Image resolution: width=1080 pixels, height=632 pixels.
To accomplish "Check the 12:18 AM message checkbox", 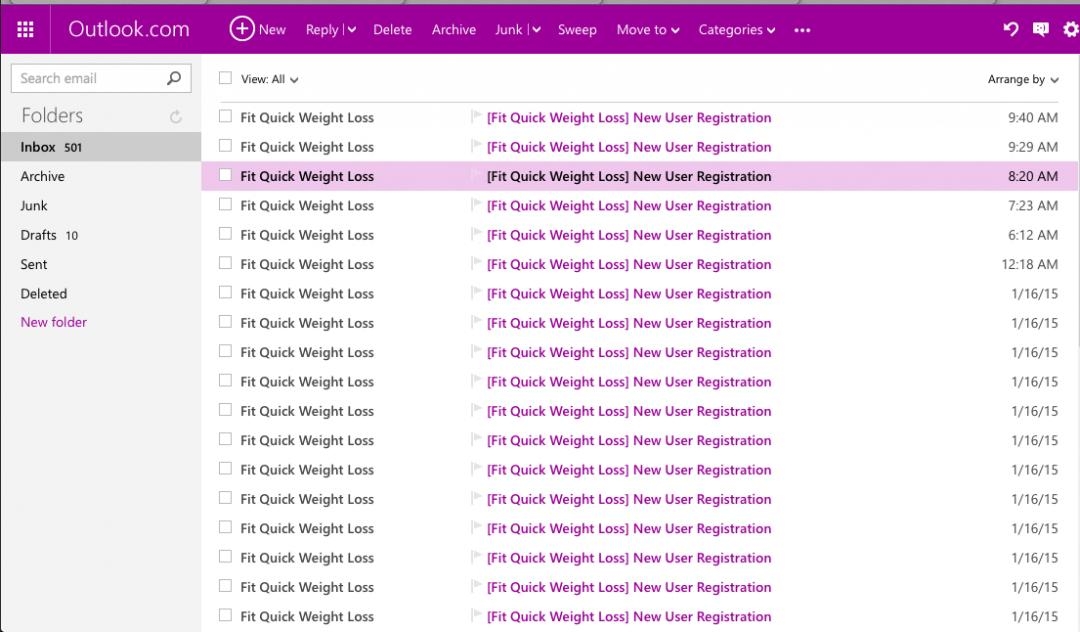I will [x=225, y=263].
